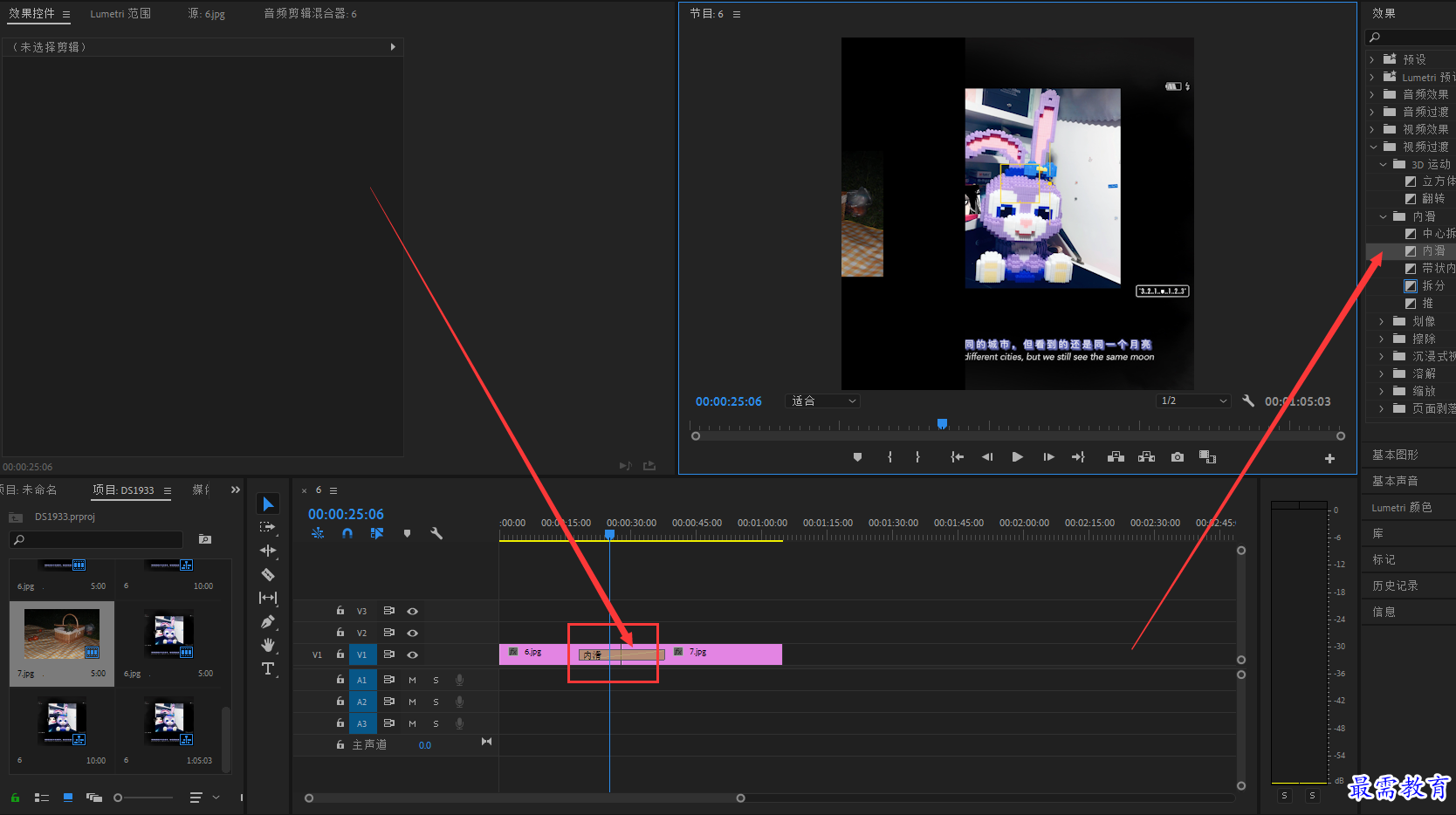
Task: Switch to the 源: 6jpg tab
Action: click(x=207, y=14)
